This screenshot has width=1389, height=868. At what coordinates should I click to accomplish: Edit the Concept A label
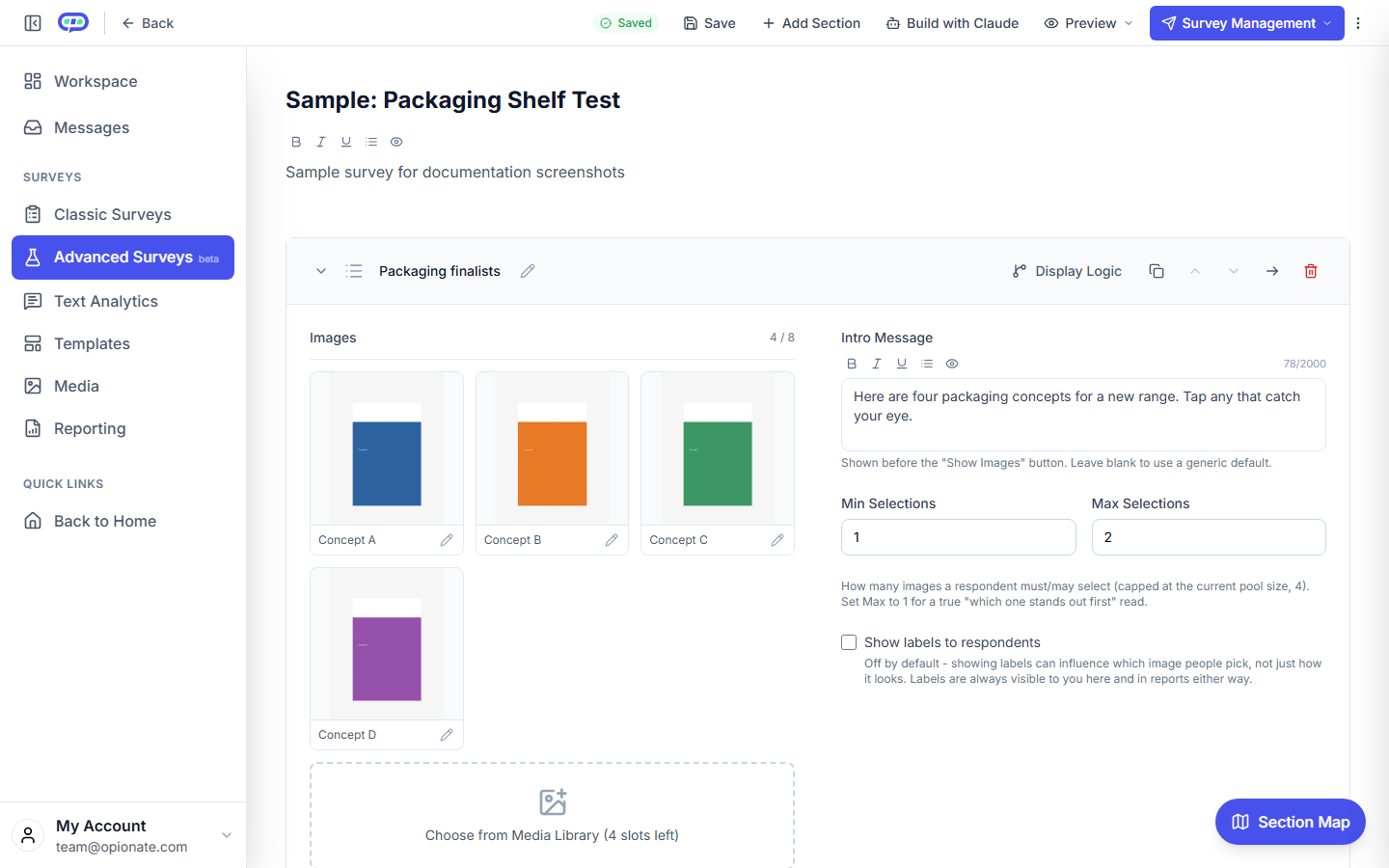pyautogui.click(x=447, y=540)
